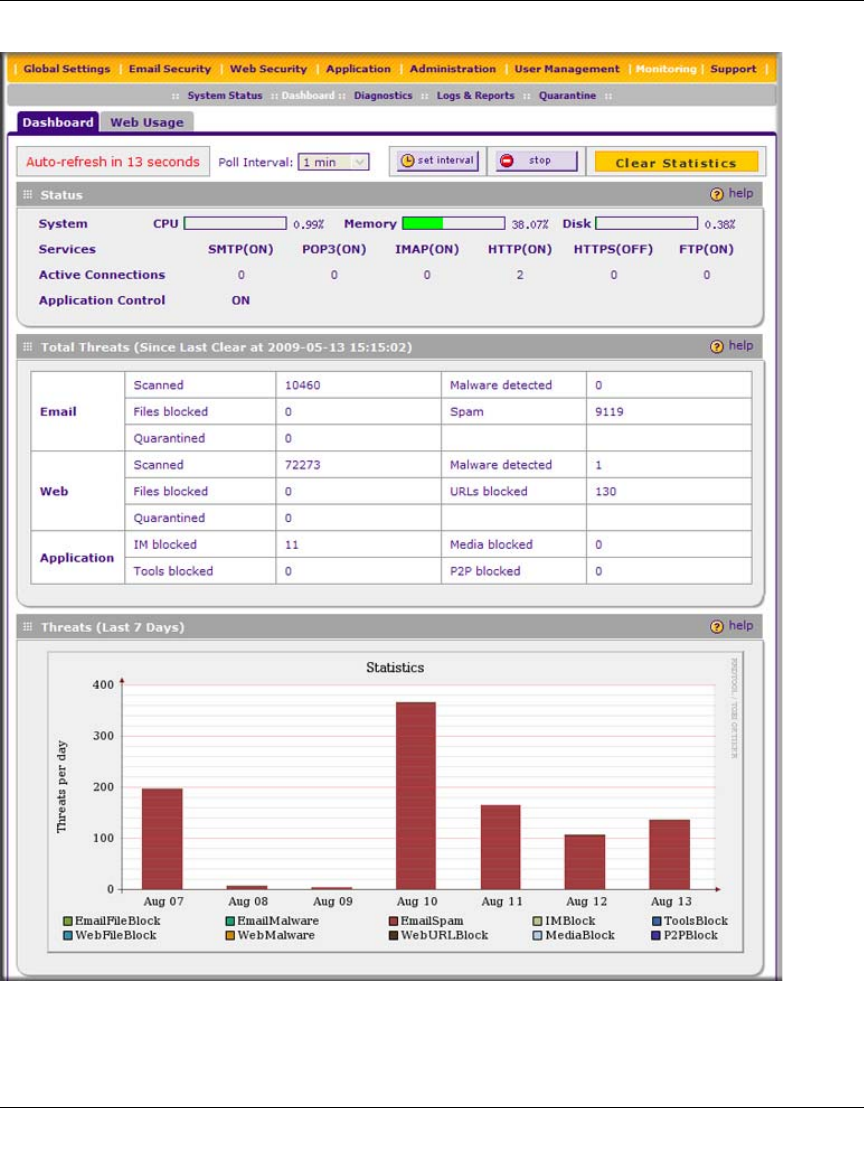Image resolution: width=864 pixels, height=1170 pixels.
Task: Click the Spam count 9119
Action: (609, 412)
